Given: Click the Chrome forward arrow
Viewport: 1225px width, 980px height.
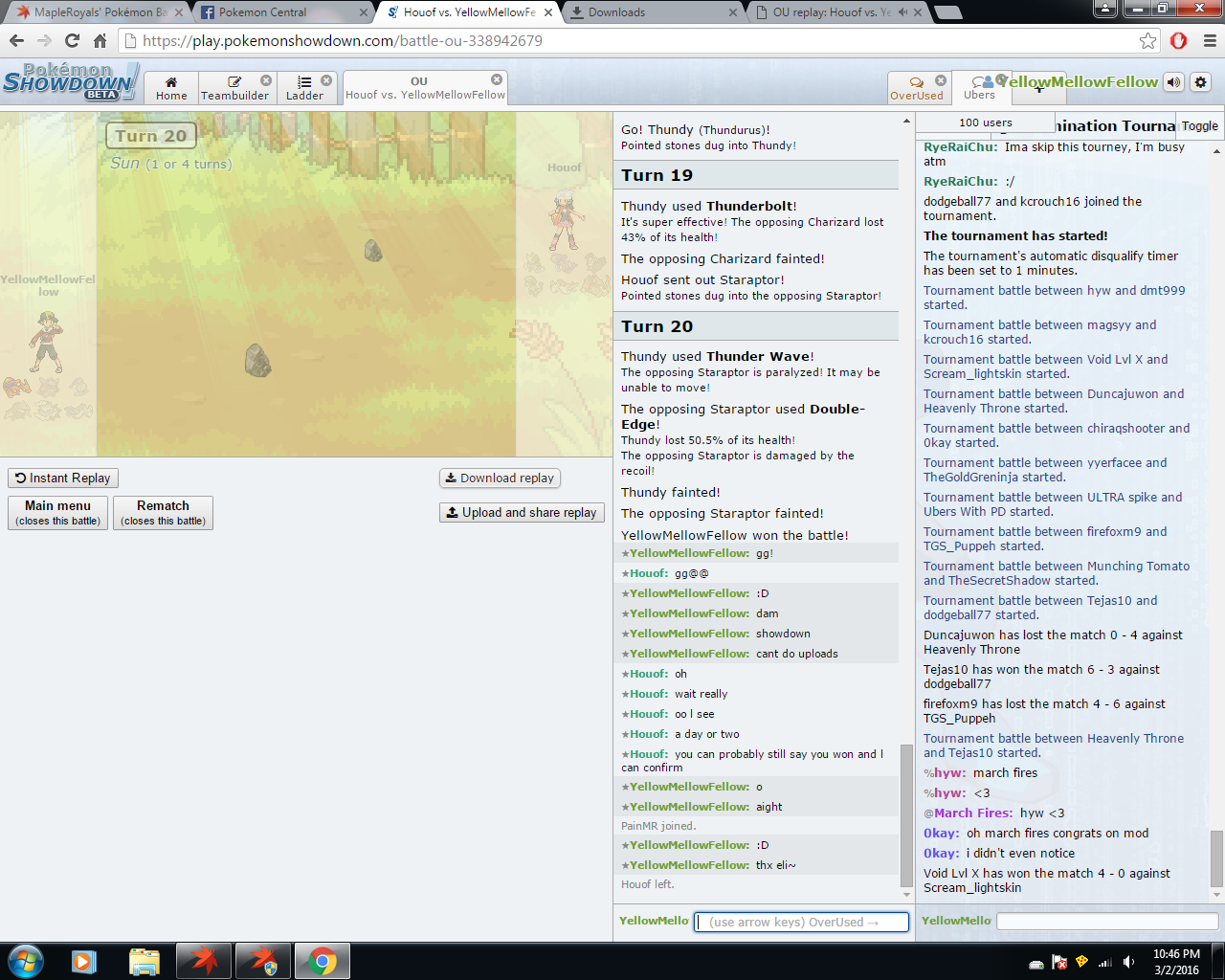Looking at the screenshot, I should tap(44, 40).
